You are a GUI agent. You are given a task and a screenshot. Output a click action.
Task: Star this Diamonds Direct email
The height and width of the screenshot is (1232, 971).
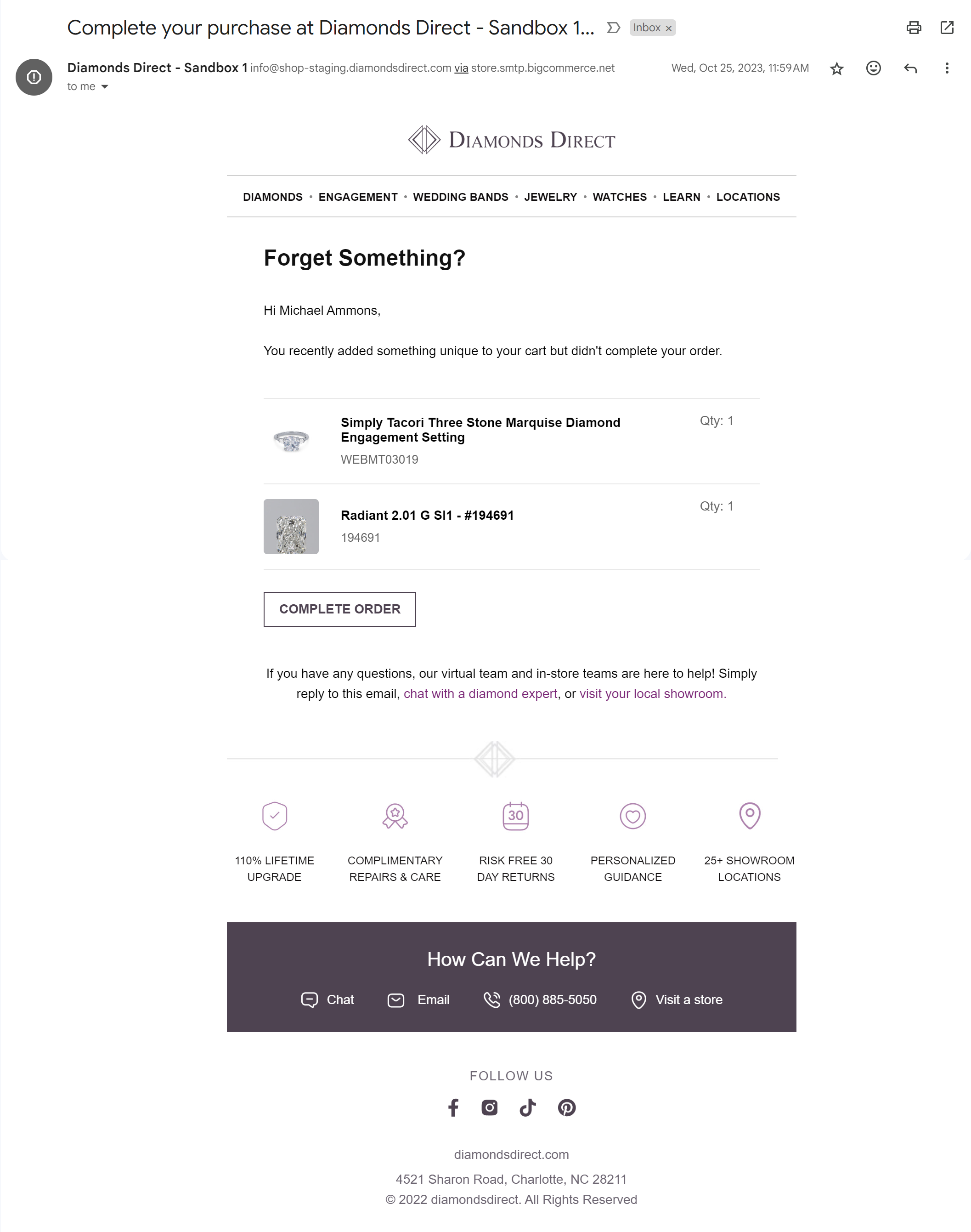[837, 69]
